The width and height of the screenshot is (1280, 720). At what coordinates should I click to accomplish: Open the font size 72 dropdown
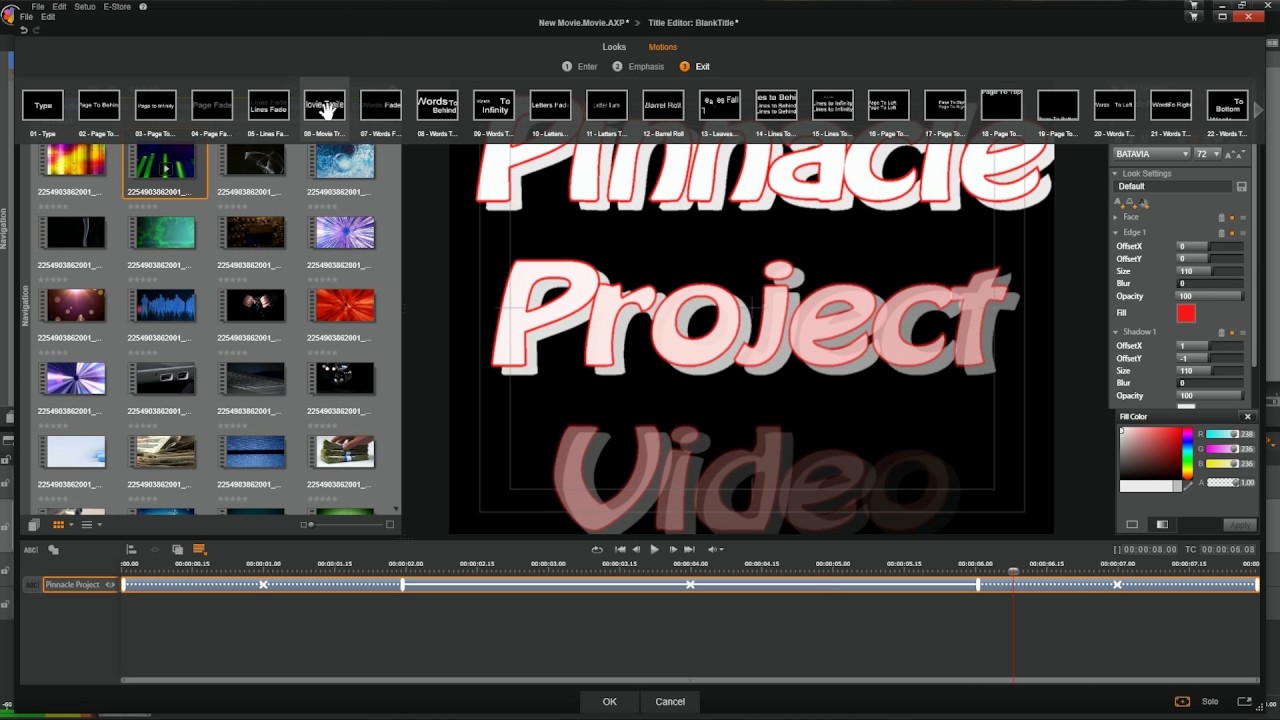tap(1208, 154)
